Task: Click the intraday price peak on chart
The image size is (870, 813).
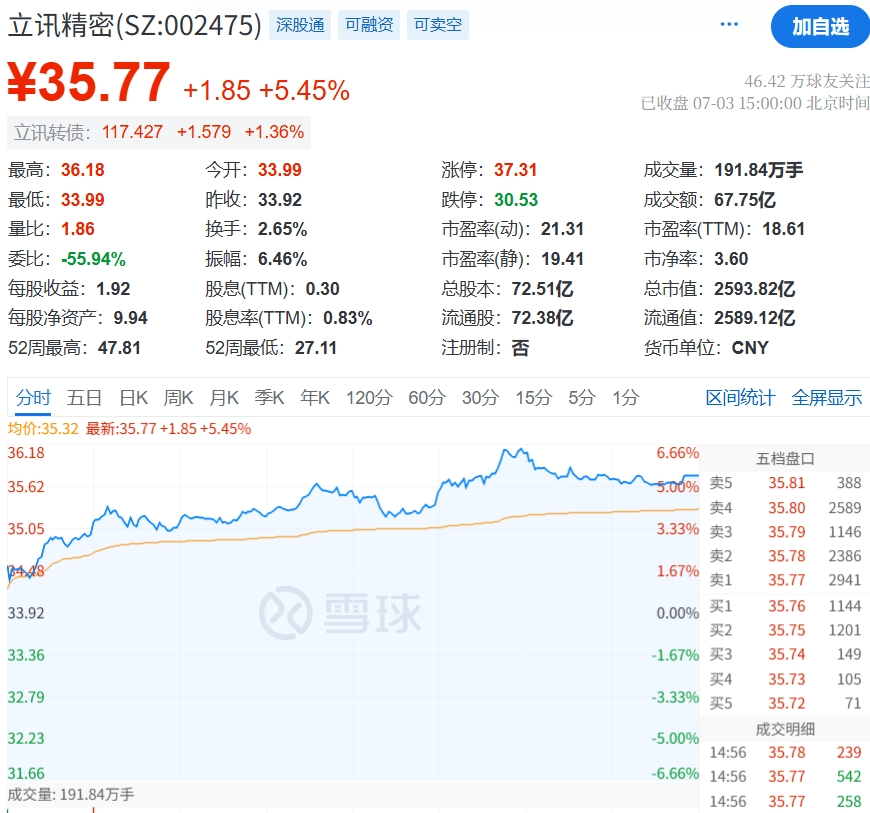Action: click(520, 450)
